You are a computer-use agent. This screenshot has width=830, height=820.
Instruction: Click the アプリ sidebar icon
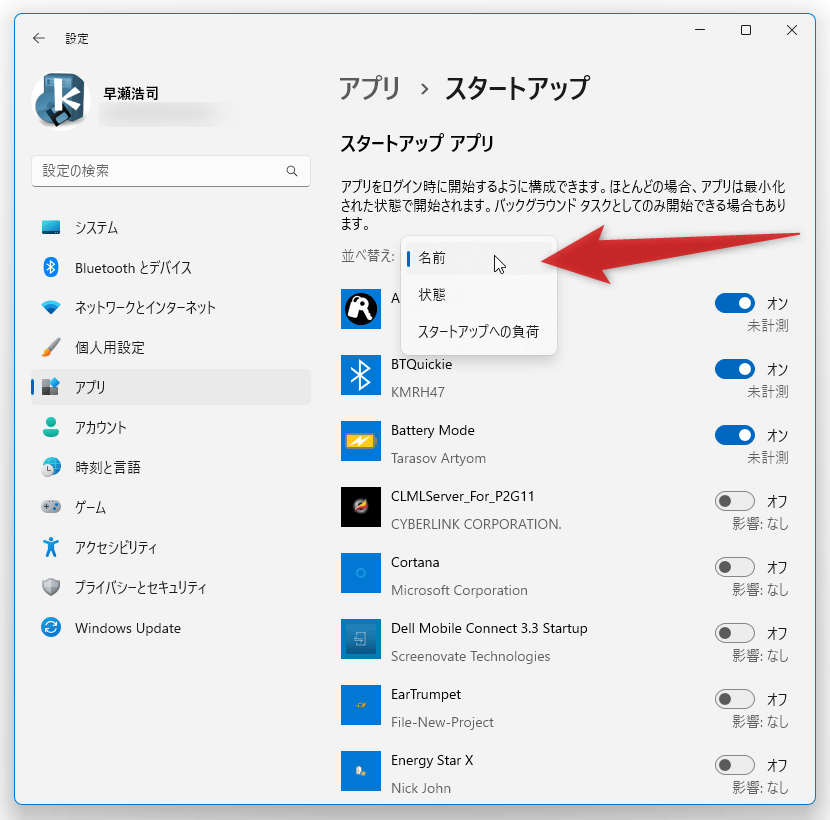coord(51,387)
